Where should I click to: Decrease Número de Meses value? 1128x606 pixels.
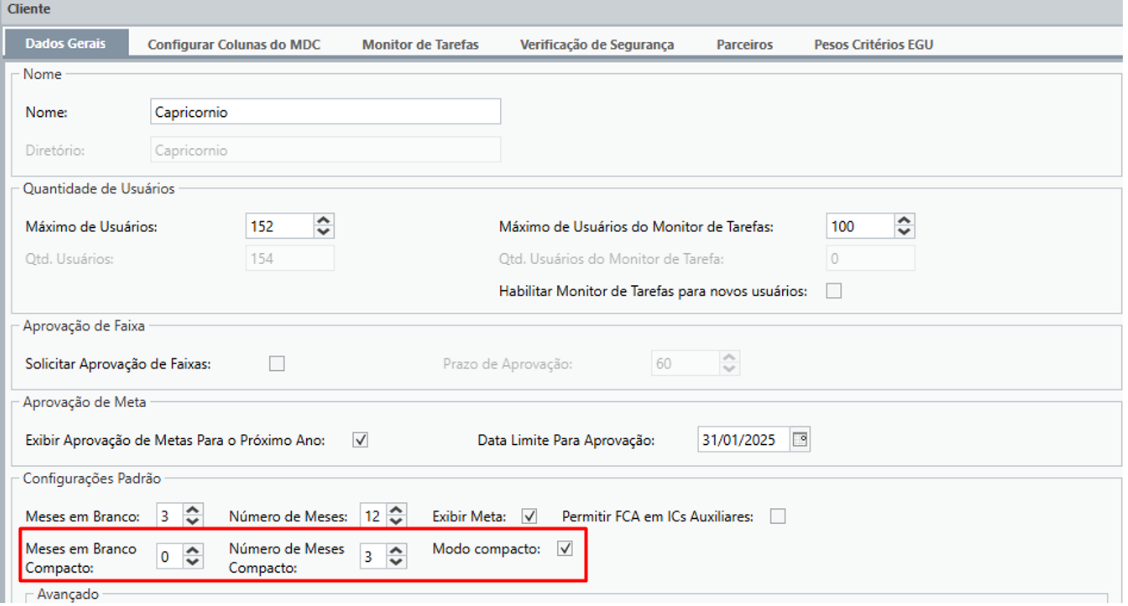[397, 523]
